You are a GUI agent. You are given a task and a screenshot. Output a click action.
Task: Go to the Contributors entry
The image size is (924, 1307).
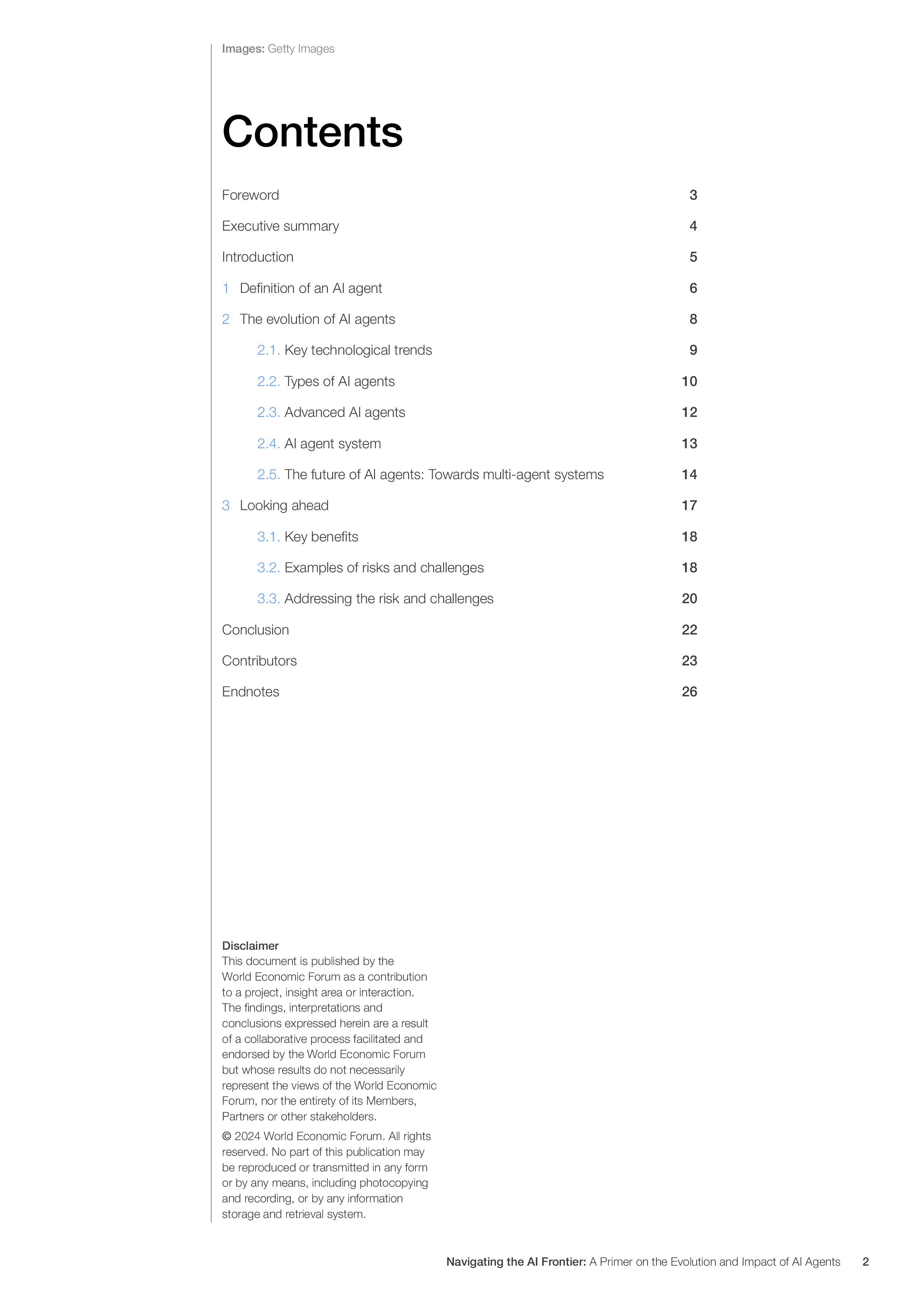tap(459, 661)
